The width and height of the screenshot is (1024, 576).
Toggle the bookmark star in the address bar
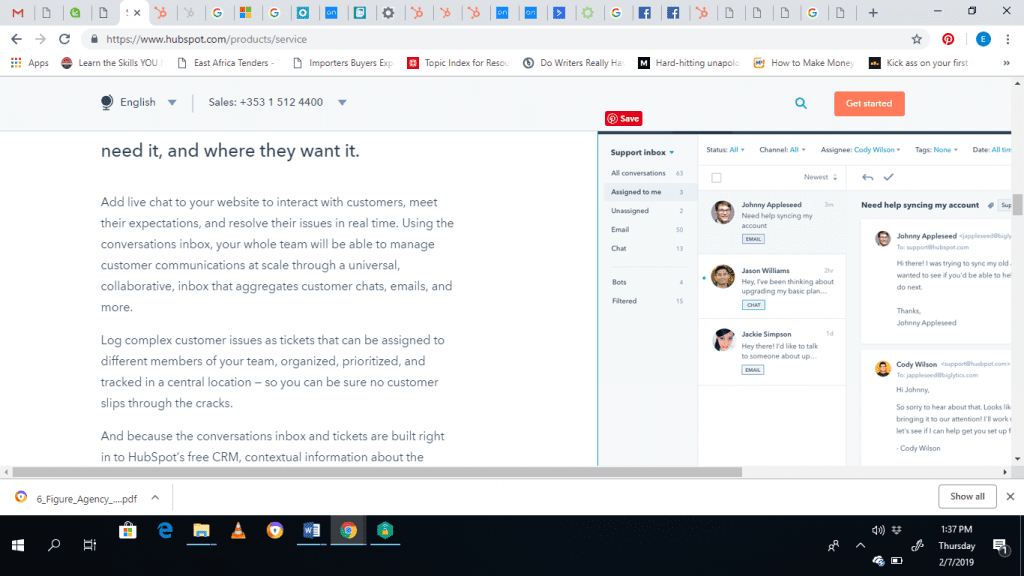tap(916, 38)
